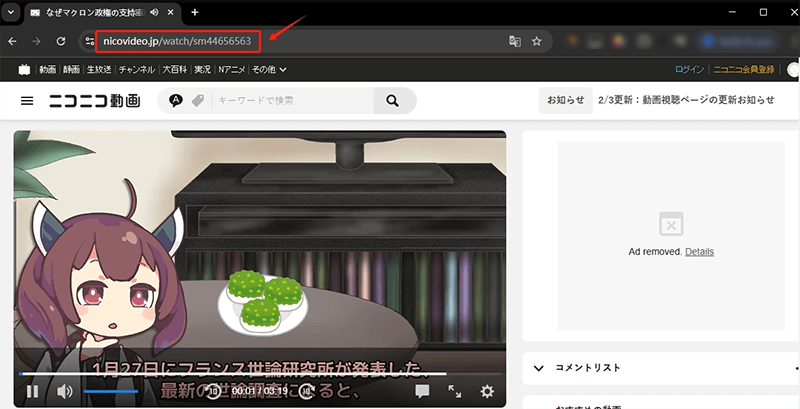The width and height of the screenshot is (800, 409).
Task: View site information icon in address bar
Action: pos(89,41)
